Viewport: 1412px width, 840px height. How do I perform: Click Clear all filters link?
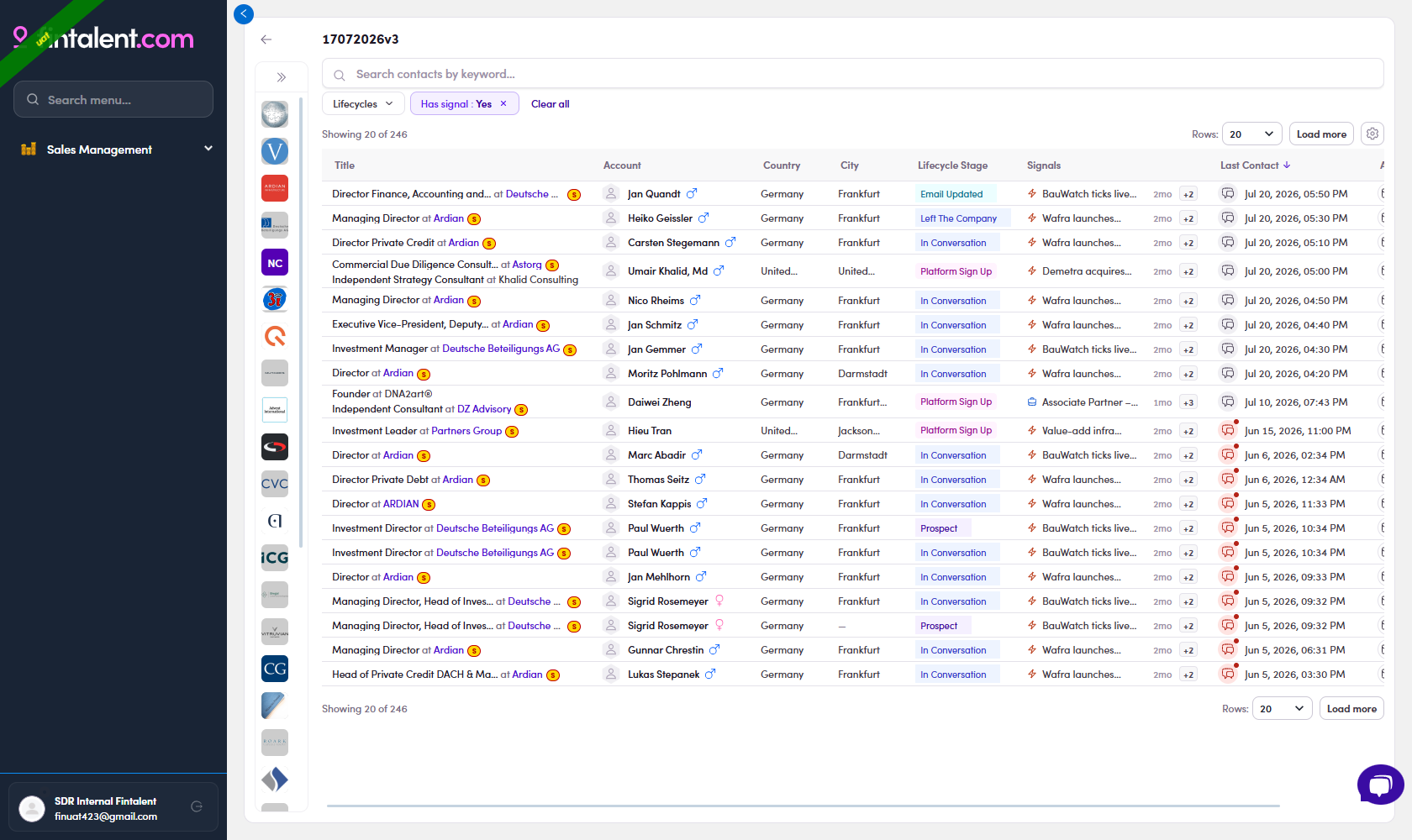point(551,104)
